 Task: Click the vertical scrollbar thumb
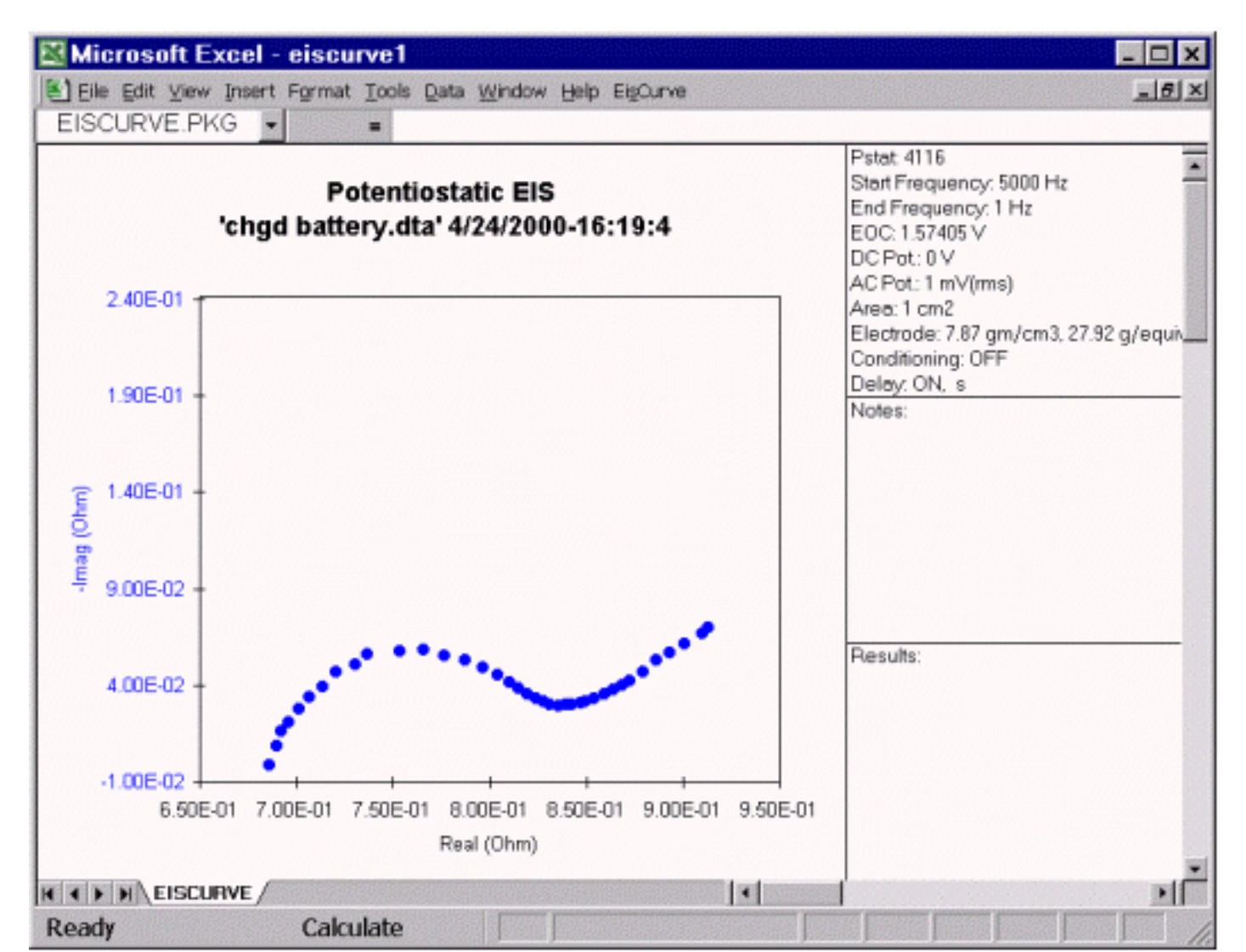click(1194, 261)
